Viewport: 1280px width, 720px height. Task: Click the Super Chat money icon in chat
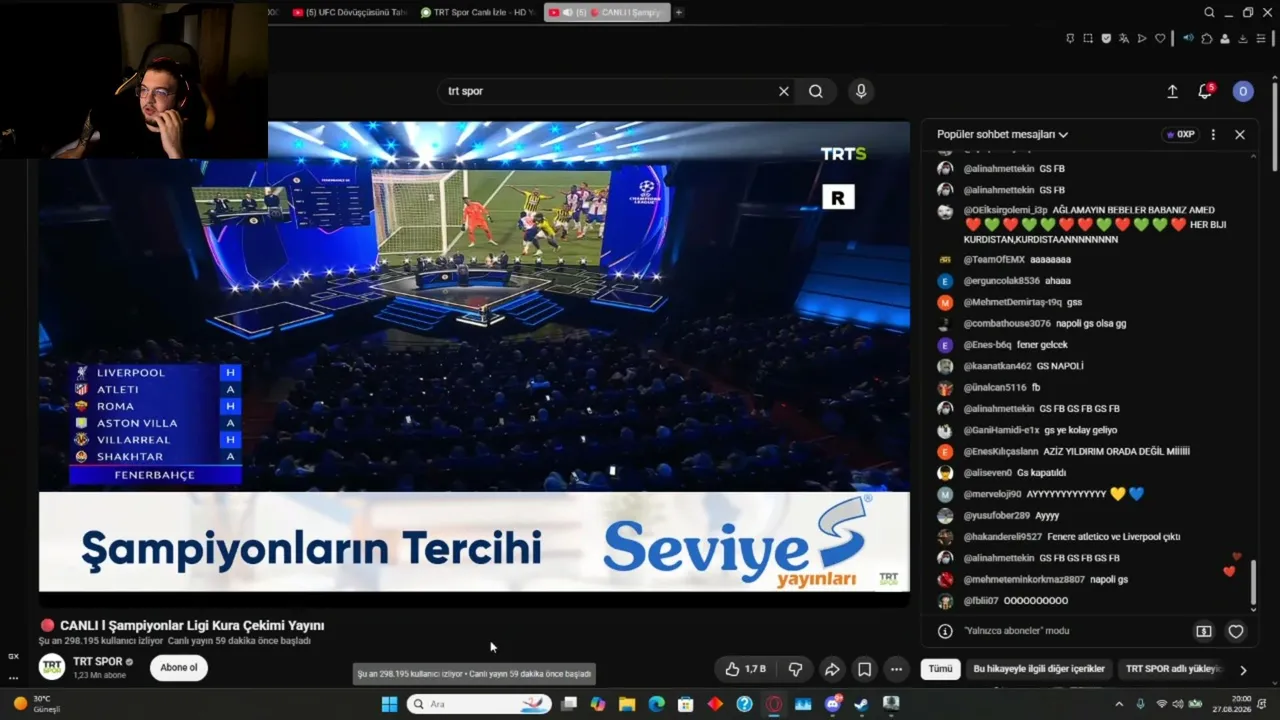coord(1204,631)
